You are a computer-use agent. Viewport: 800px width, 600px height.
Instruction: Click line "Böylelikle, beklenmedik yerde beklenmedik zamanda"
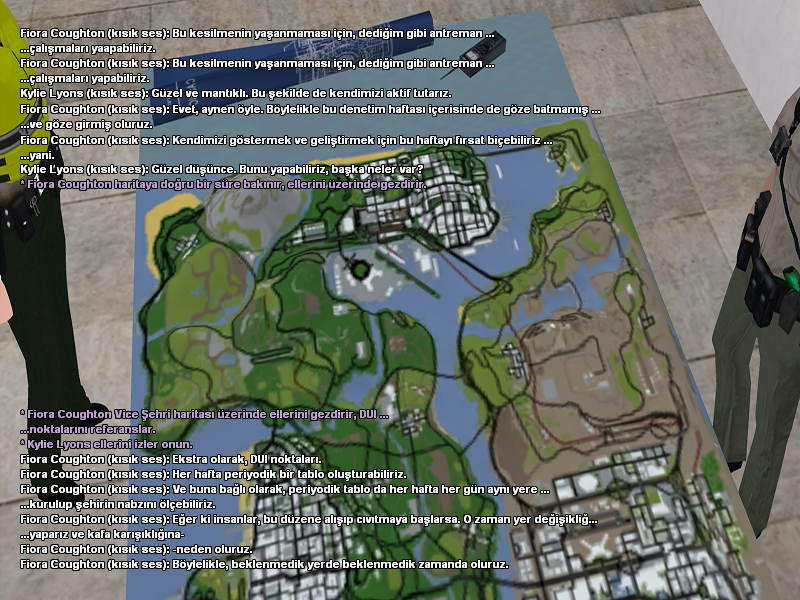click(x=264, y=564)
